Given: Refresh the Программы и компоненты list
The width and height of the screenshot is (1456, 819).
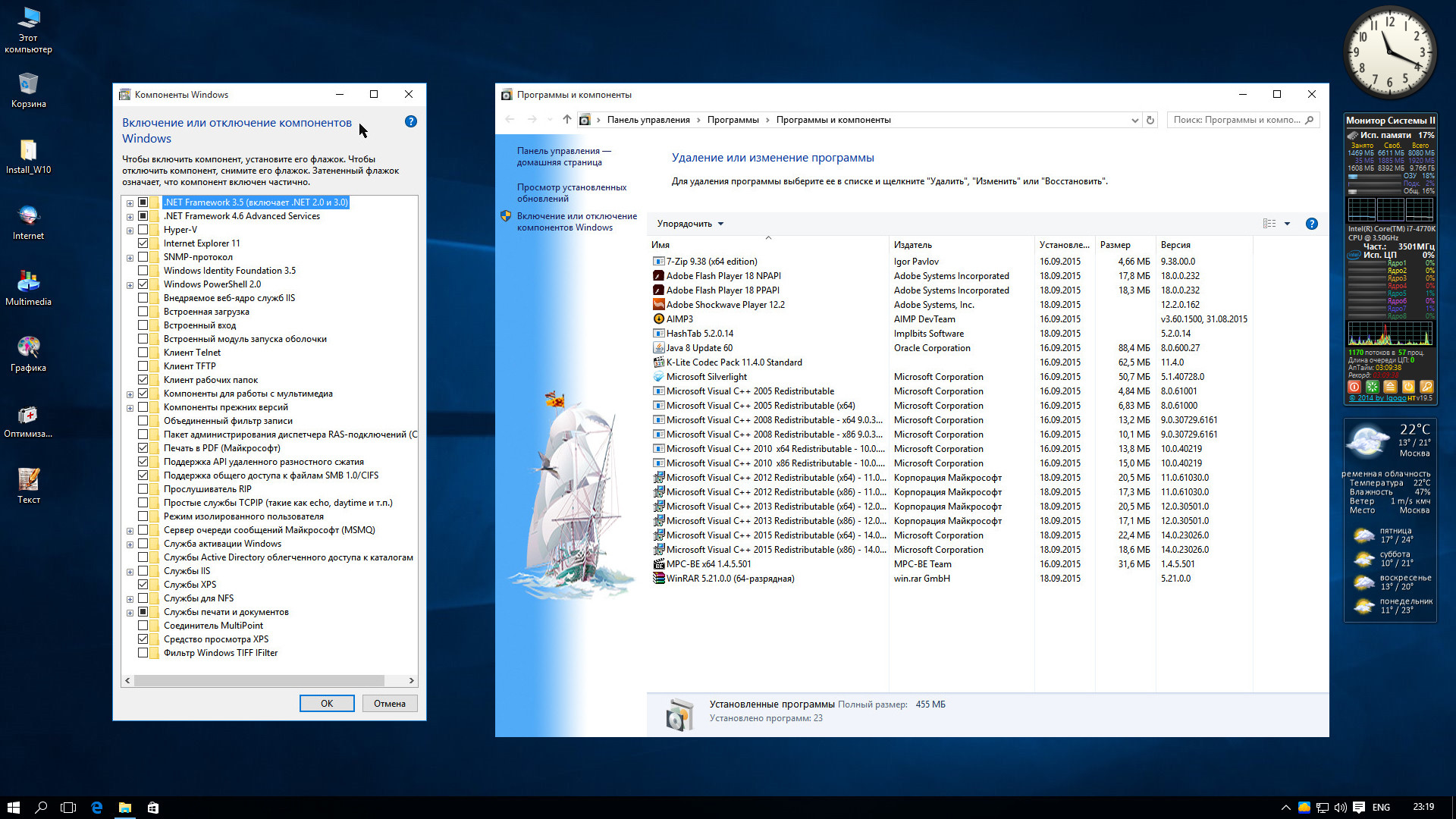Looking at the screenshot, I should 1150,120.
